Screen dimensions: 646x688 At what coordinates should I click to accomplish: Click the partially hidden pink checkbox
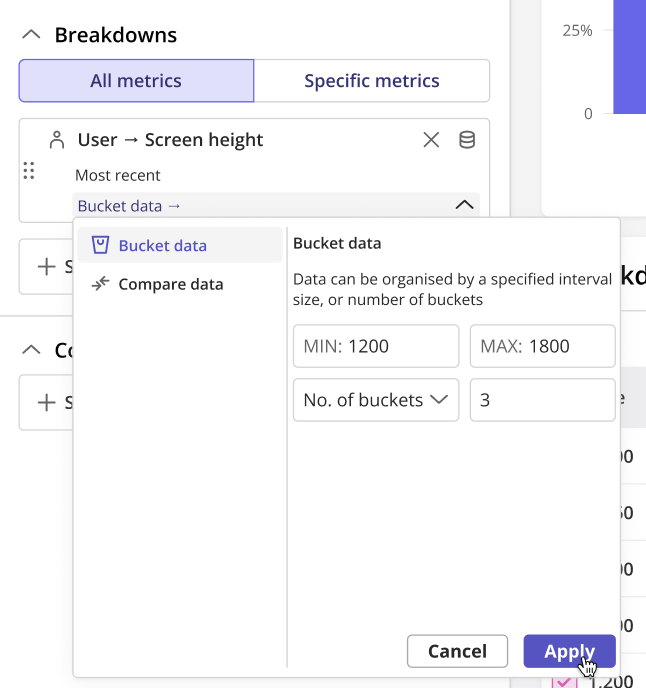[x=564, y=682]
